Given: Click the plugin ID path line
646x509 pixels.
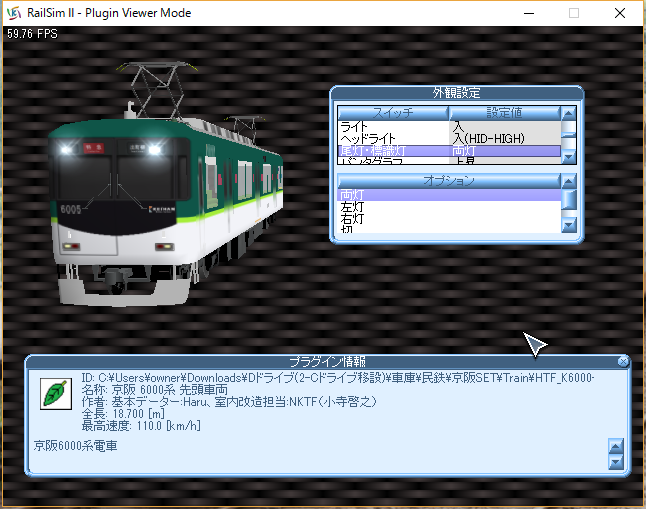Looking at the screenshot, I should click(337, 378).
